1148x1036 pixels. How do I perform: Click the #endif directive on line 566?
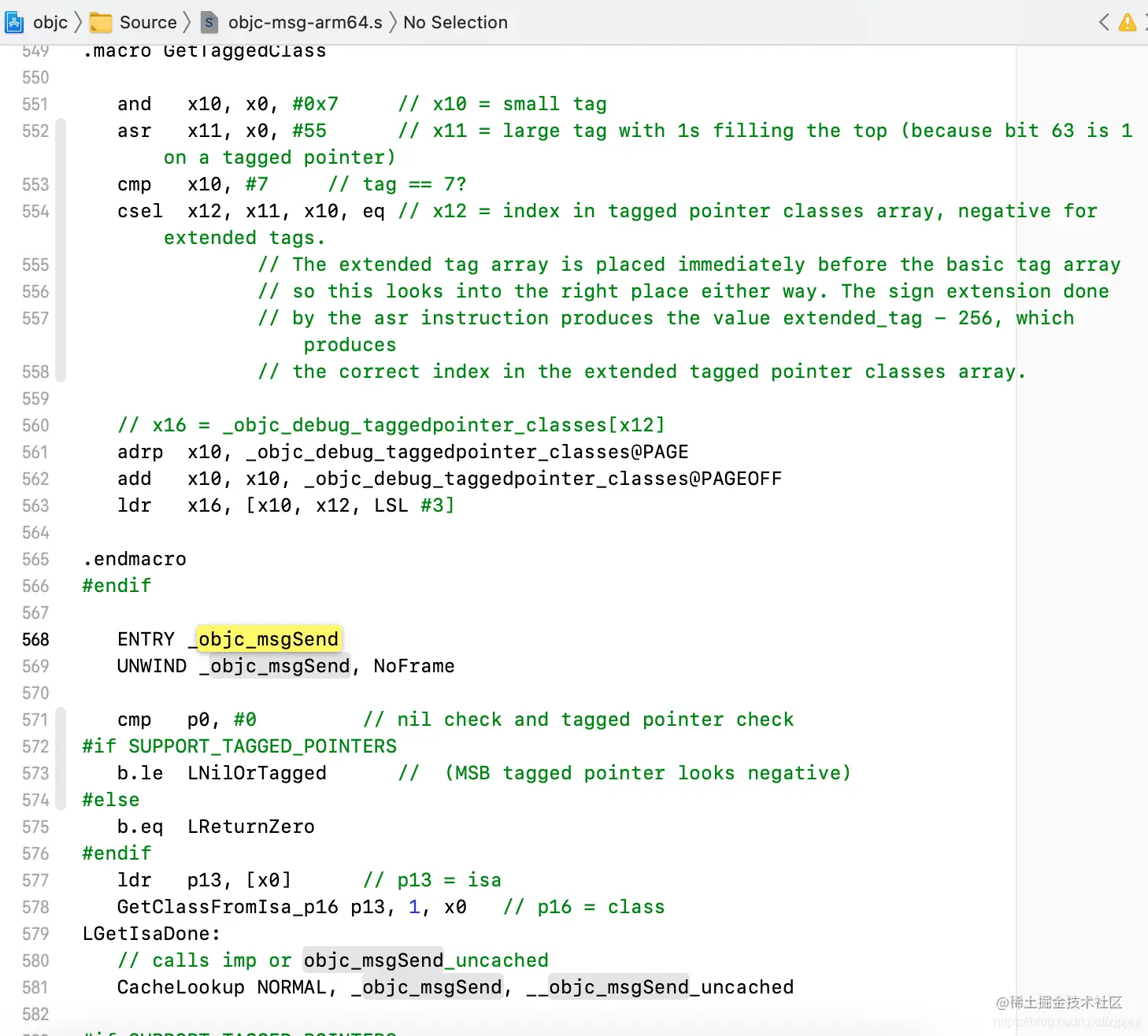point(117,586)
